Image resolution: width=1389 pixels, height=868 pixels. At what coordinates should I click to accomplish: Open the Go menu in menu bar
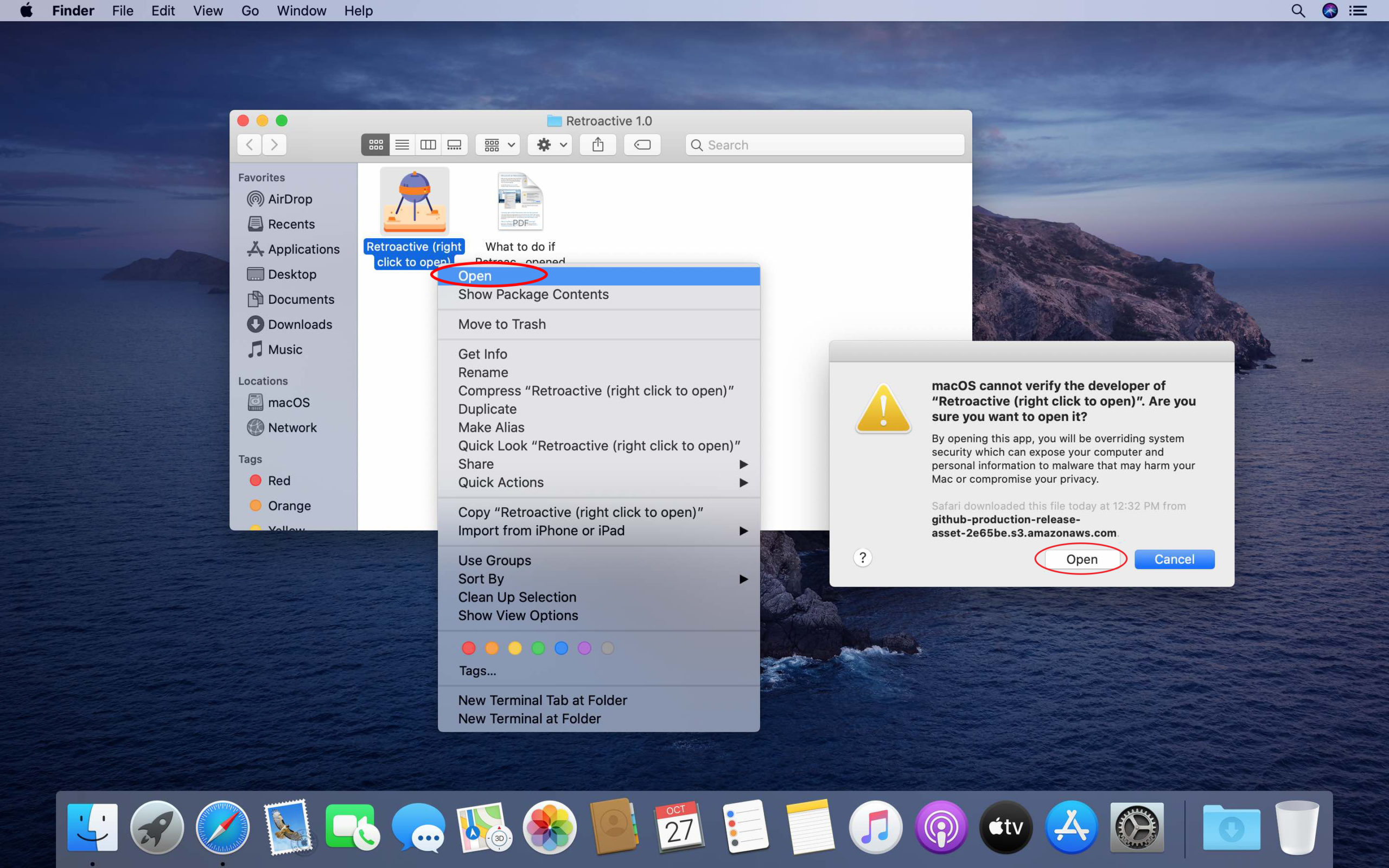coord(250,11)
